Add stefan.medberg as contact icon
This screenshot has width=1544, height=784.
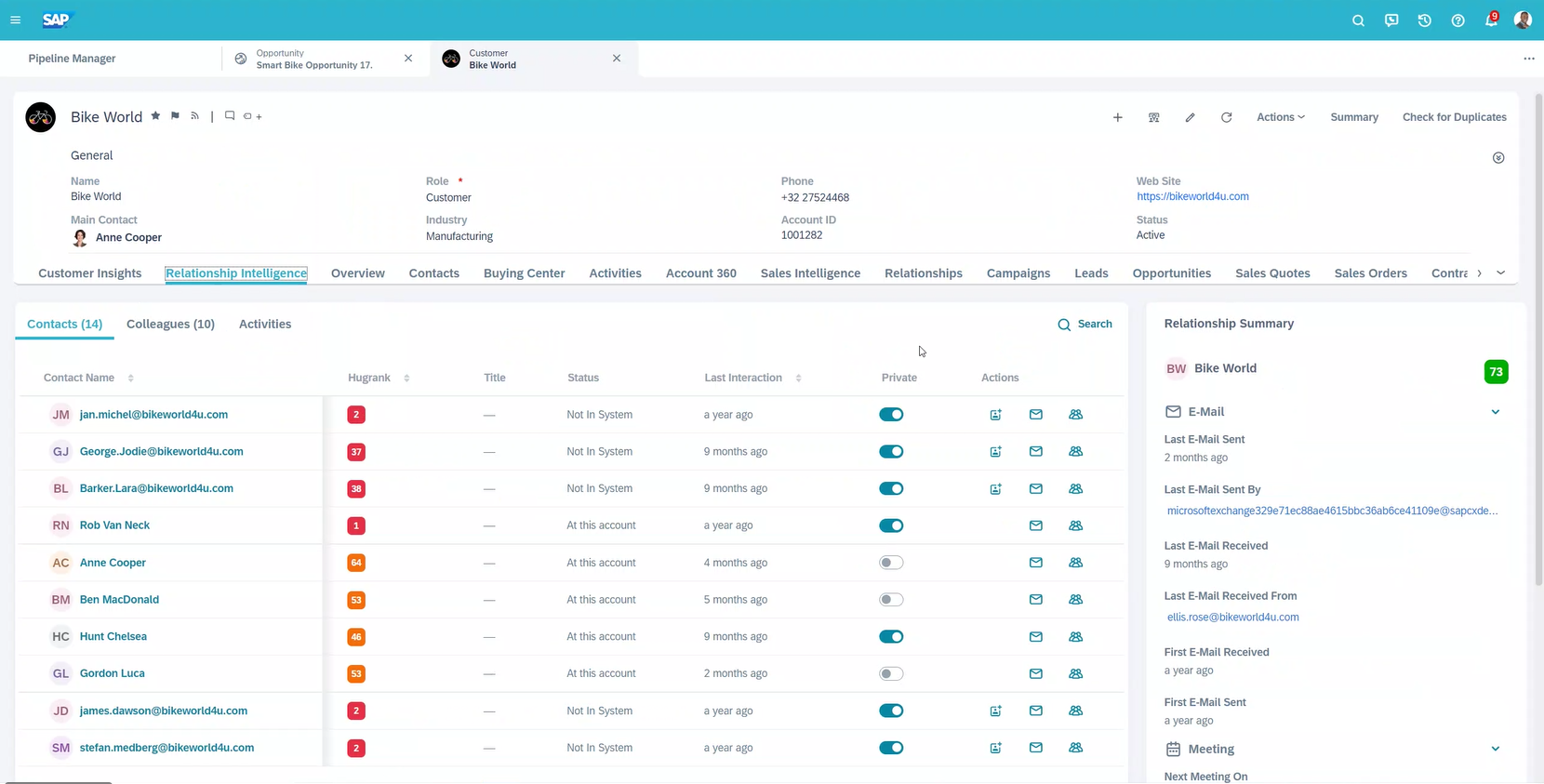point(995,748)
